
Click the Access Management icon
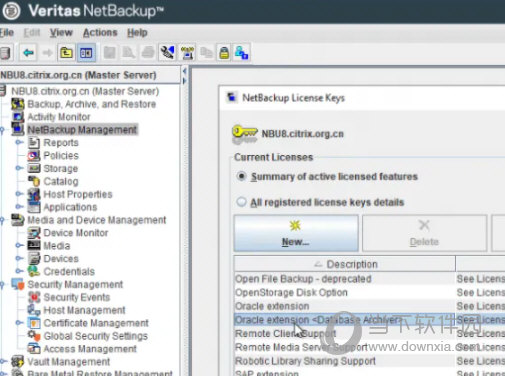34,349
